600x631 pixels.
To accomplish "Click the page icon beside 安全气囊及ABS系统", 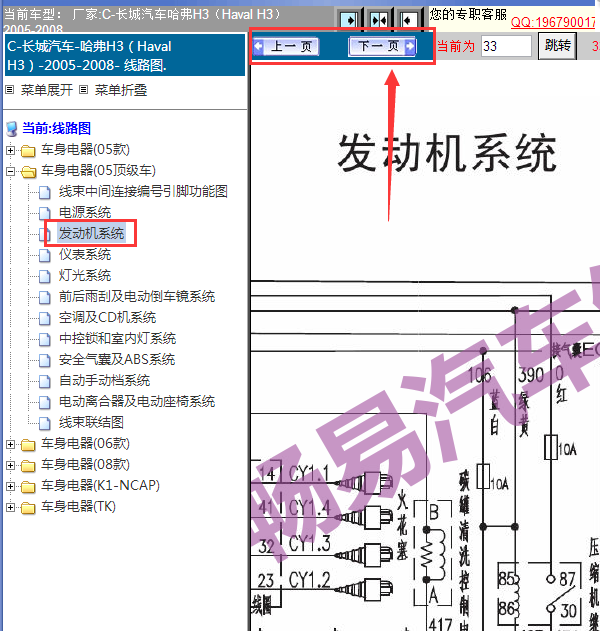I will 45,360.
